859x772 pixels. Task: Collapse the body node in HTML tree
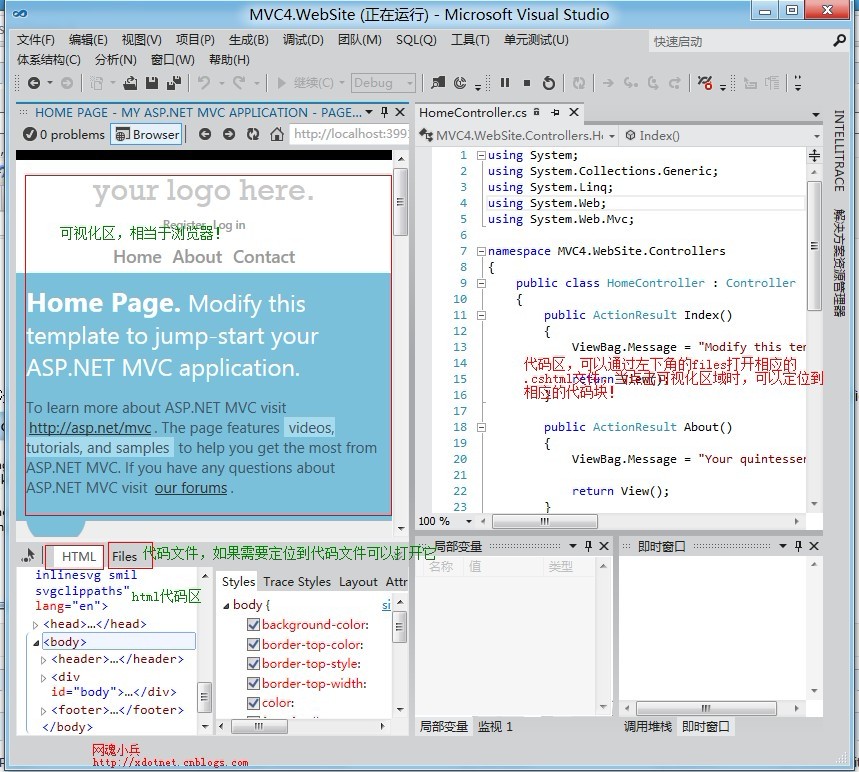(36, 642)
